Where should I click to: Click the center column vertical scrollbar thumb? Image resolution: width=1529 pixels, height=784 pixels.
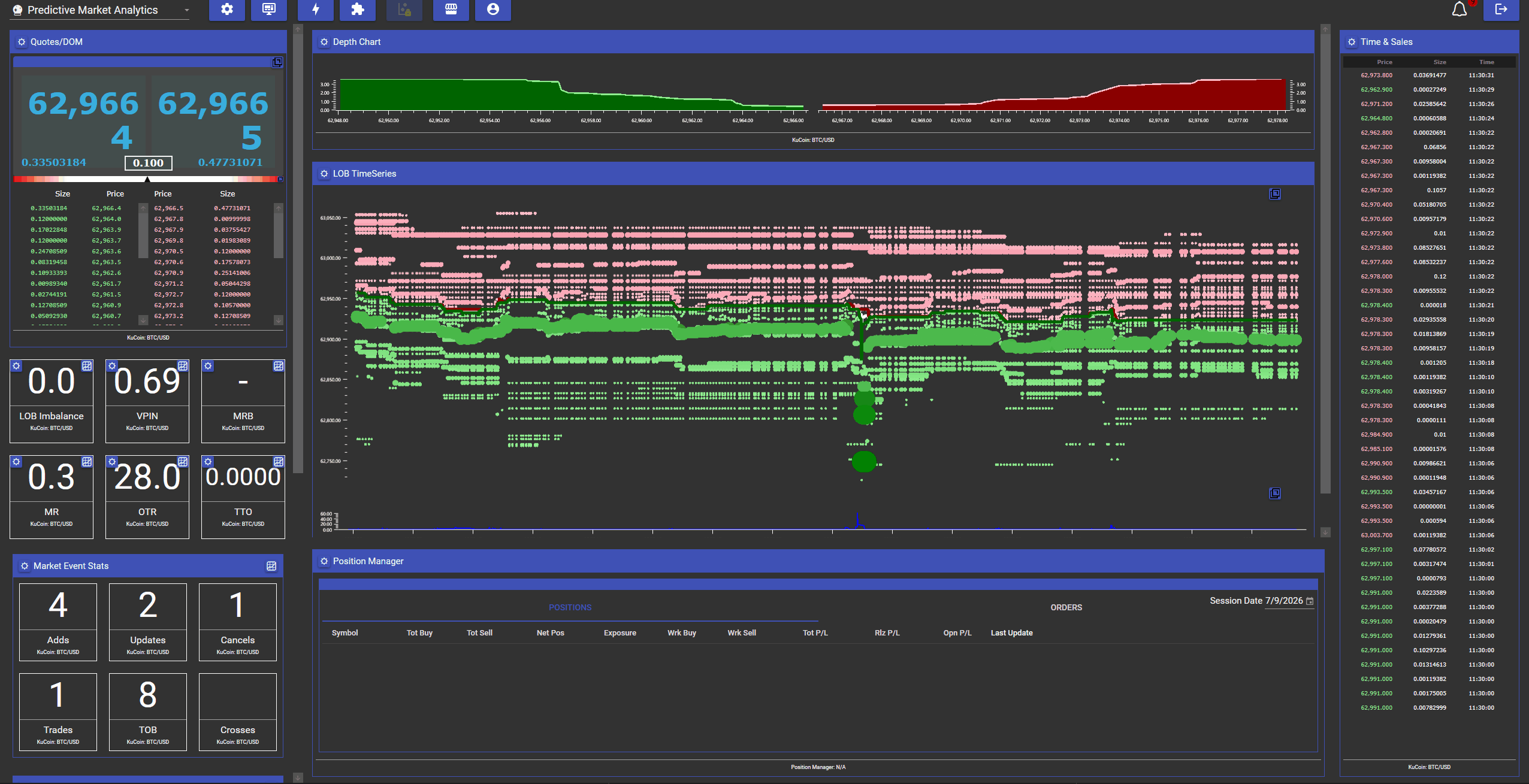1325,264
